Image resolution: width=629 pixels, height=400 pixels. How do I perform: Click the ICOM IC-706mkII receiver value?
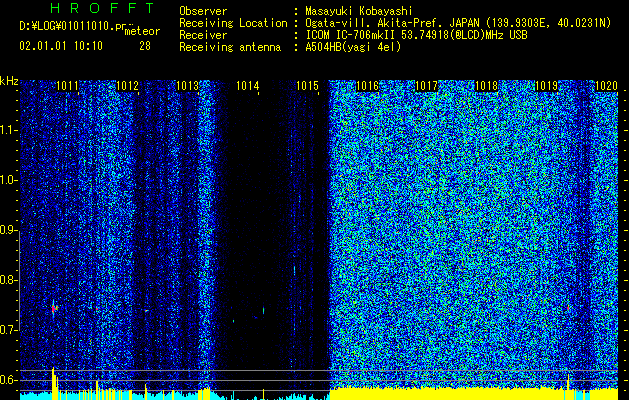point(416,35)
